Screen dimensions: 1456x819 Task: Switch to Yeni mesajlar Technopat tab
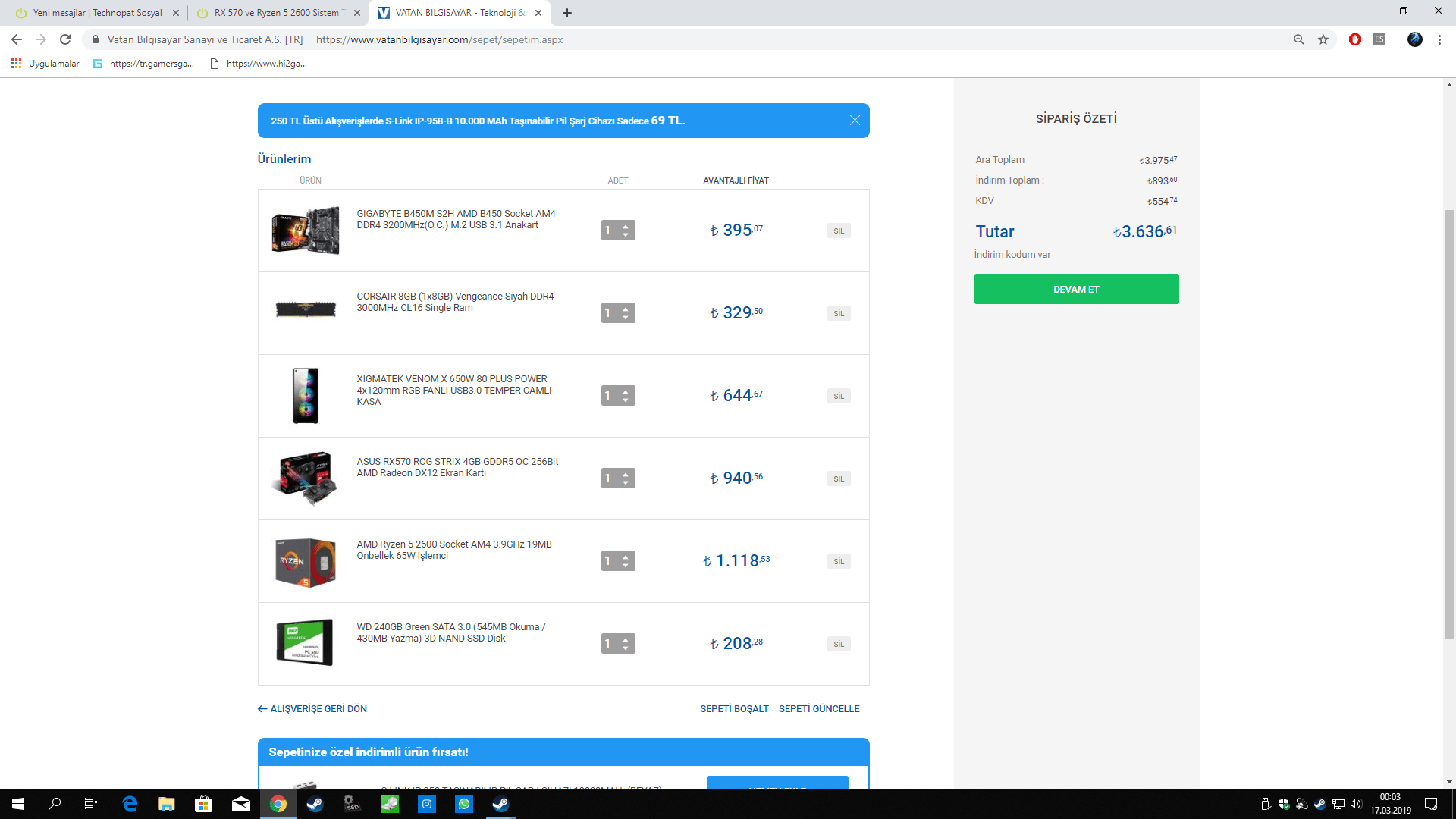(97, 13)
